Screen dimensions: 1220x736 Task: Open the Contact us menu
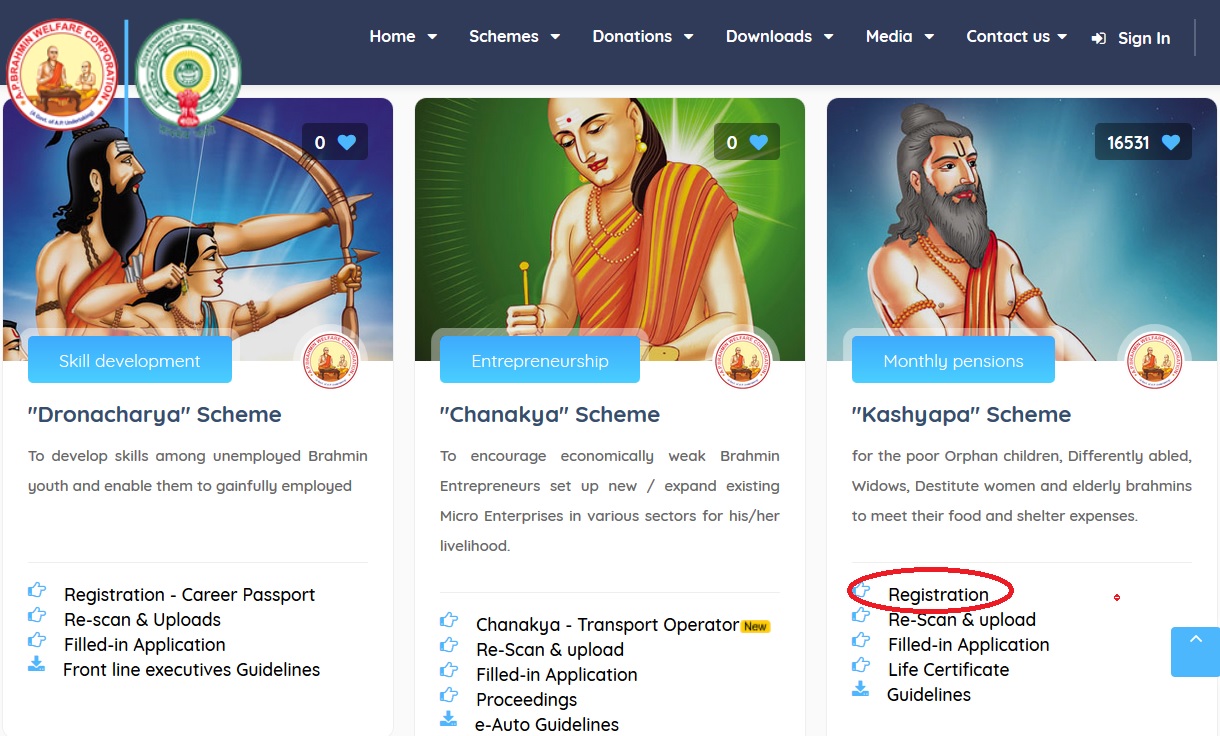tap(1017, 36)
